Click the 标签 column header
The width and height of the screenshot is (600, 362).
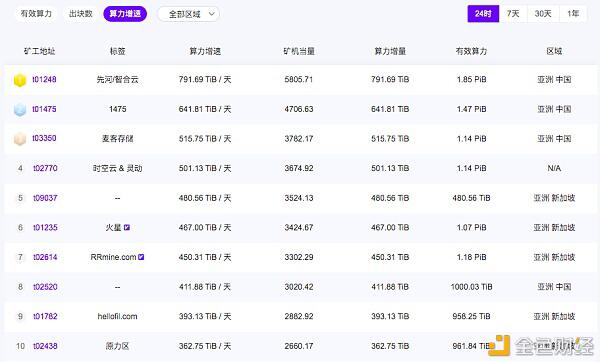(x=117, y=51)
